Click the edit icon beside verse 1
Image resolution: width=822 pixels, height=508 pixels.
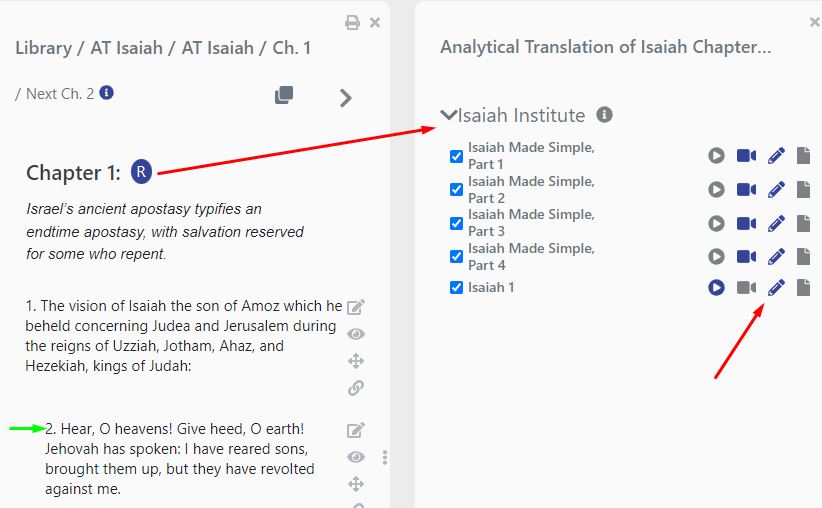(355, 307)
